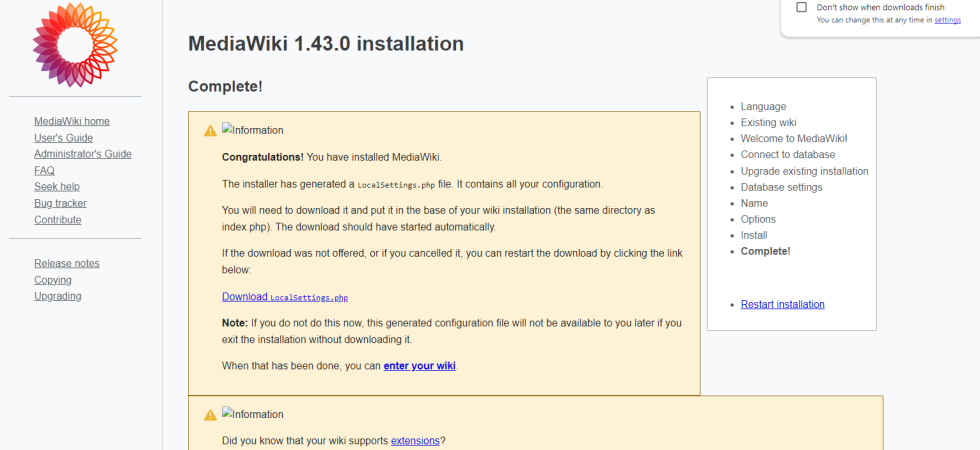980x450 pixels.
Task: Click the "enter your wiki" link
Action: tap(419, 366)
